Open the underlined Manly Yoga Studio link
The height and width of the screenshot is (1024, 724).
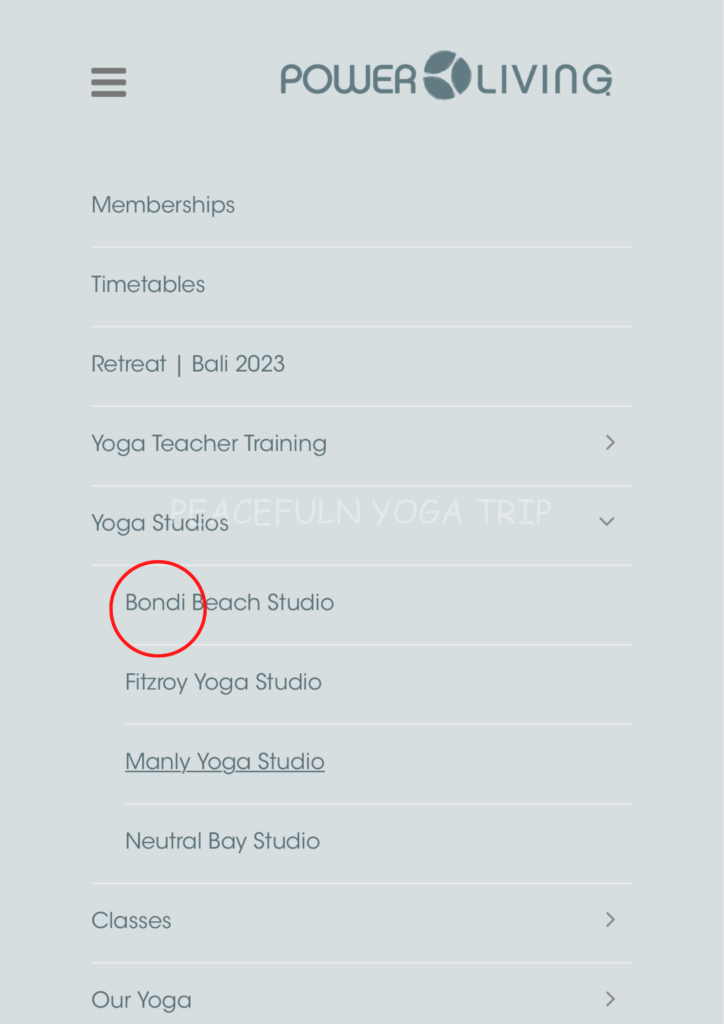tap(225, 762)
